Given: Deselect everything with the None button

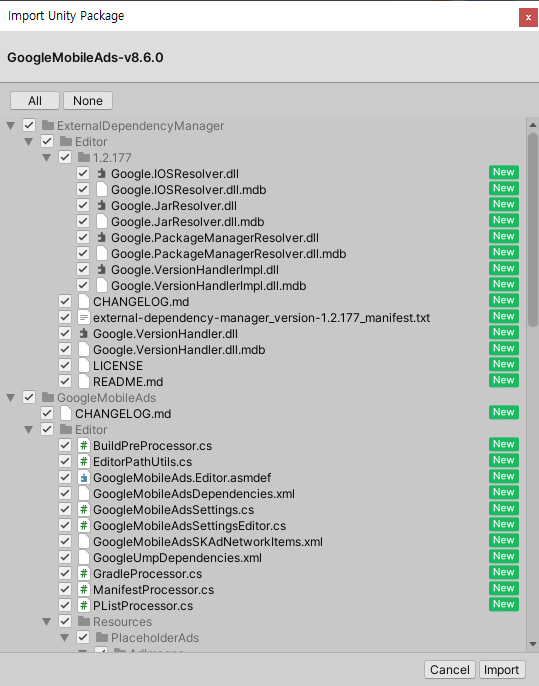Looking at the screenshot, I should click(x=88, y=101).
